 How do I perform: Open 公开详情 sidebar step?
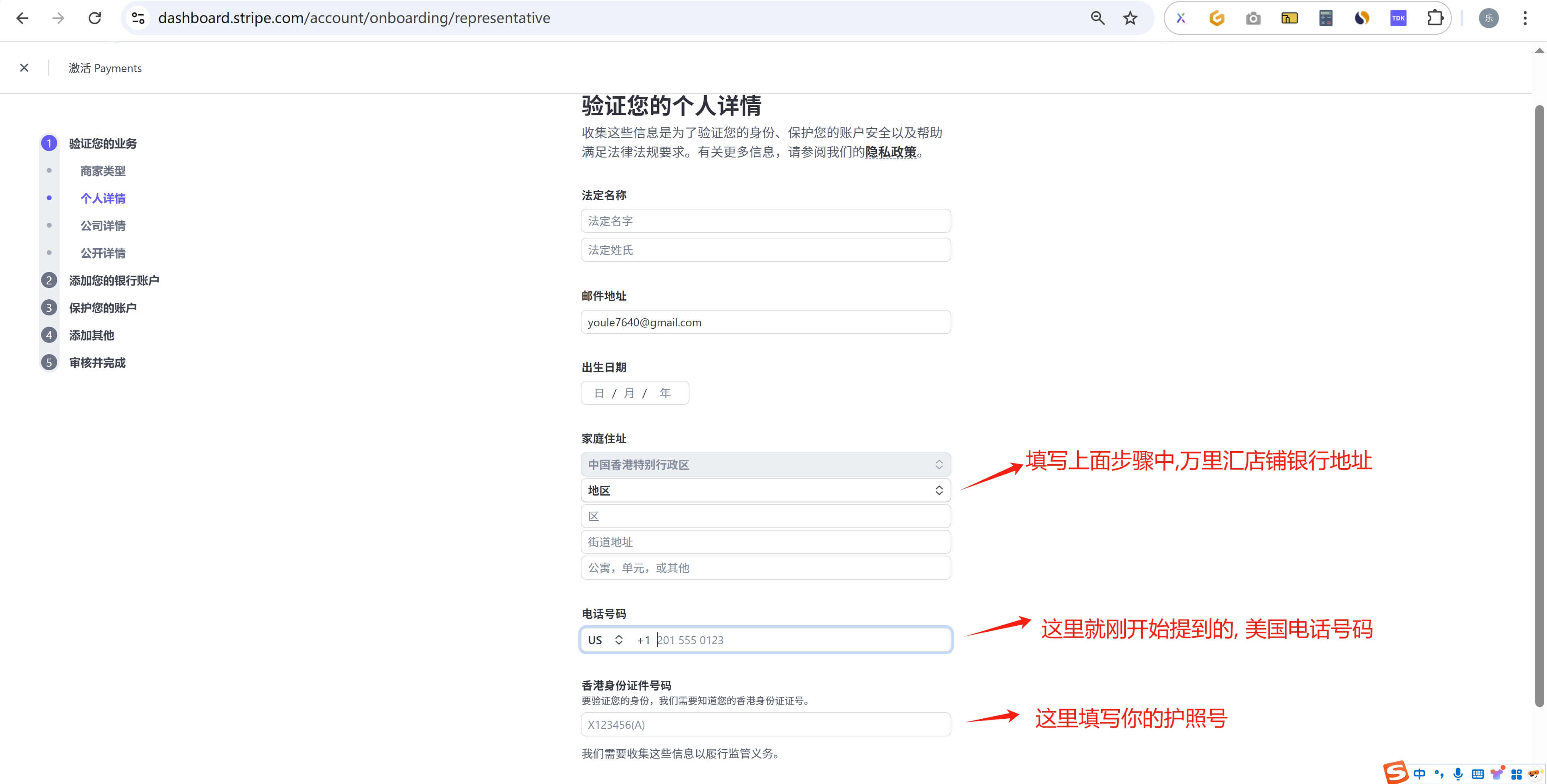pos(103,253)
